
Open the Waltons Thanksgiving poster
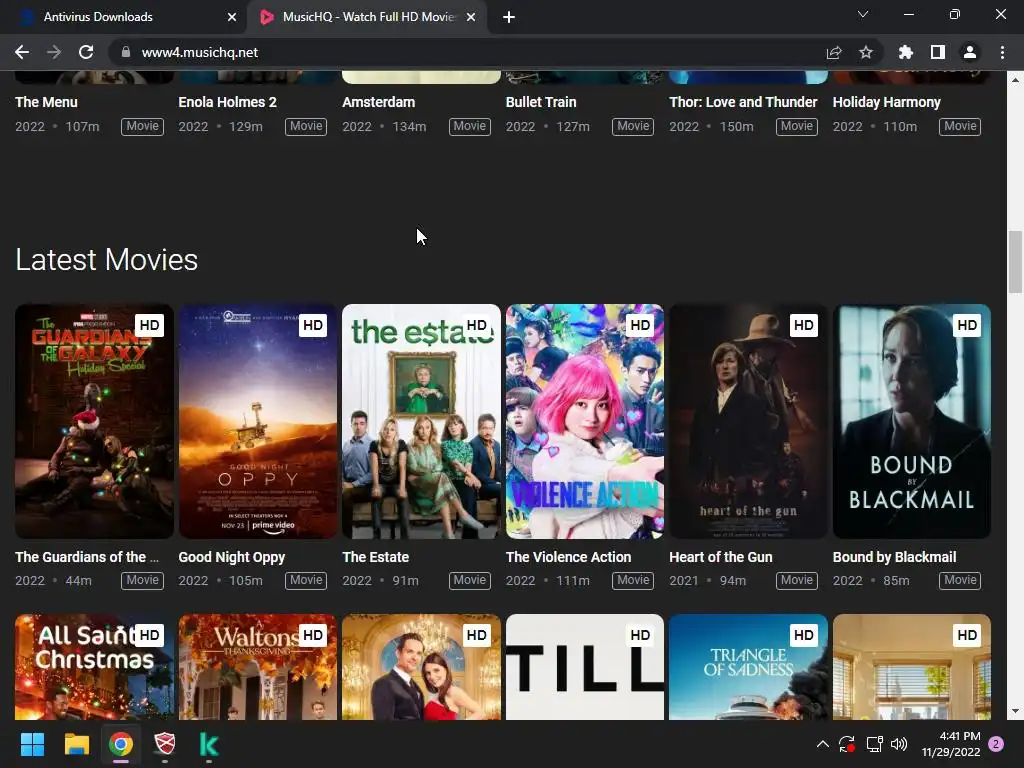point(258,667)
